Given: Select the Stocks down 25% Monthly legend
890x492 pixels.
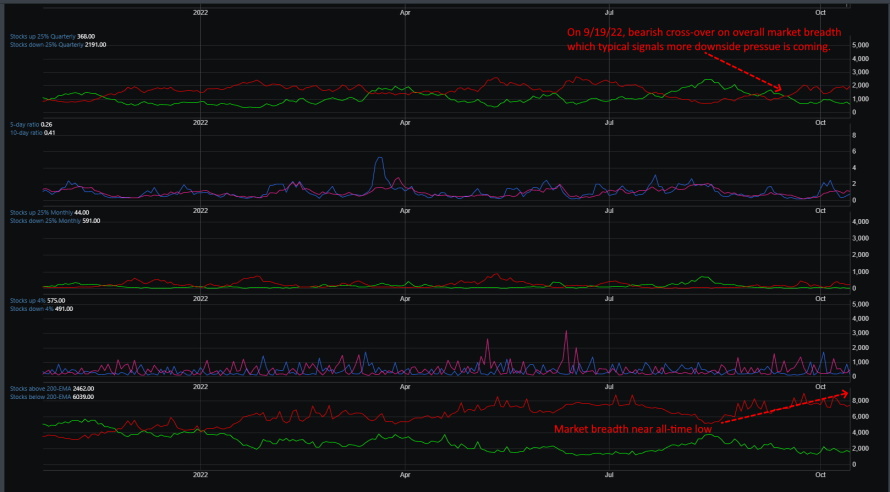Looking at the screenshot, I should (x=55, y=221).
